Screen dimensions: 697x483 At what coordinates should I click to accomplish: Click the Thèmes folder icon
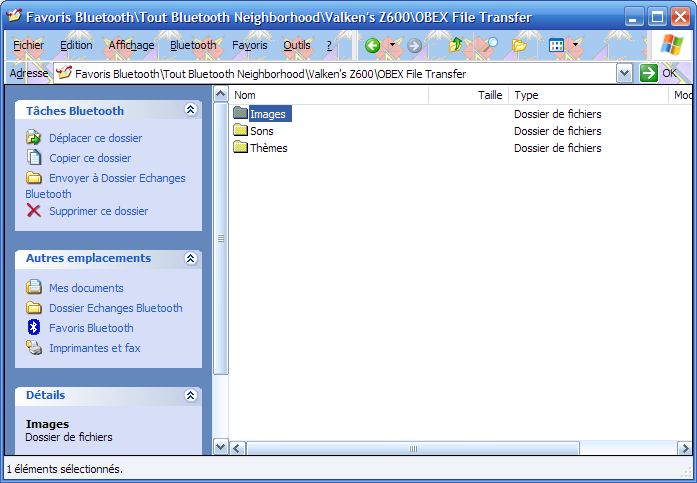pyautogui.click(x=240, y=147)
